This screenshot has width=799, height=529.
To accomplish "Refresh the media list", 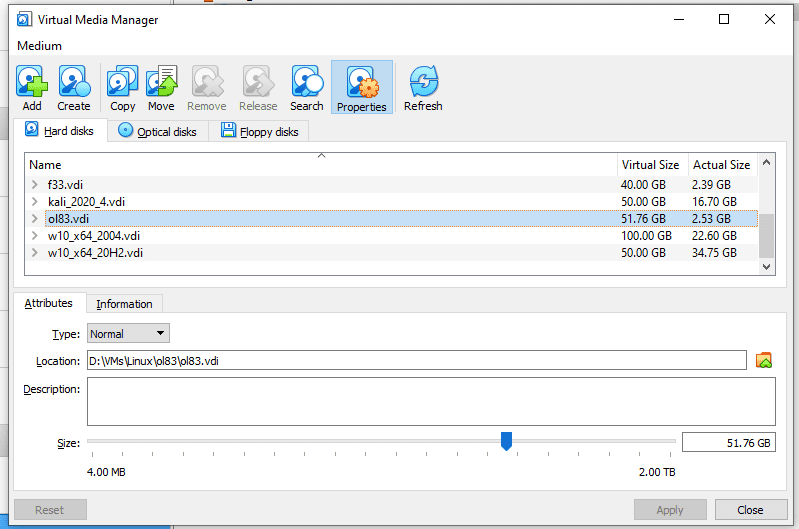I will [423, 86].
